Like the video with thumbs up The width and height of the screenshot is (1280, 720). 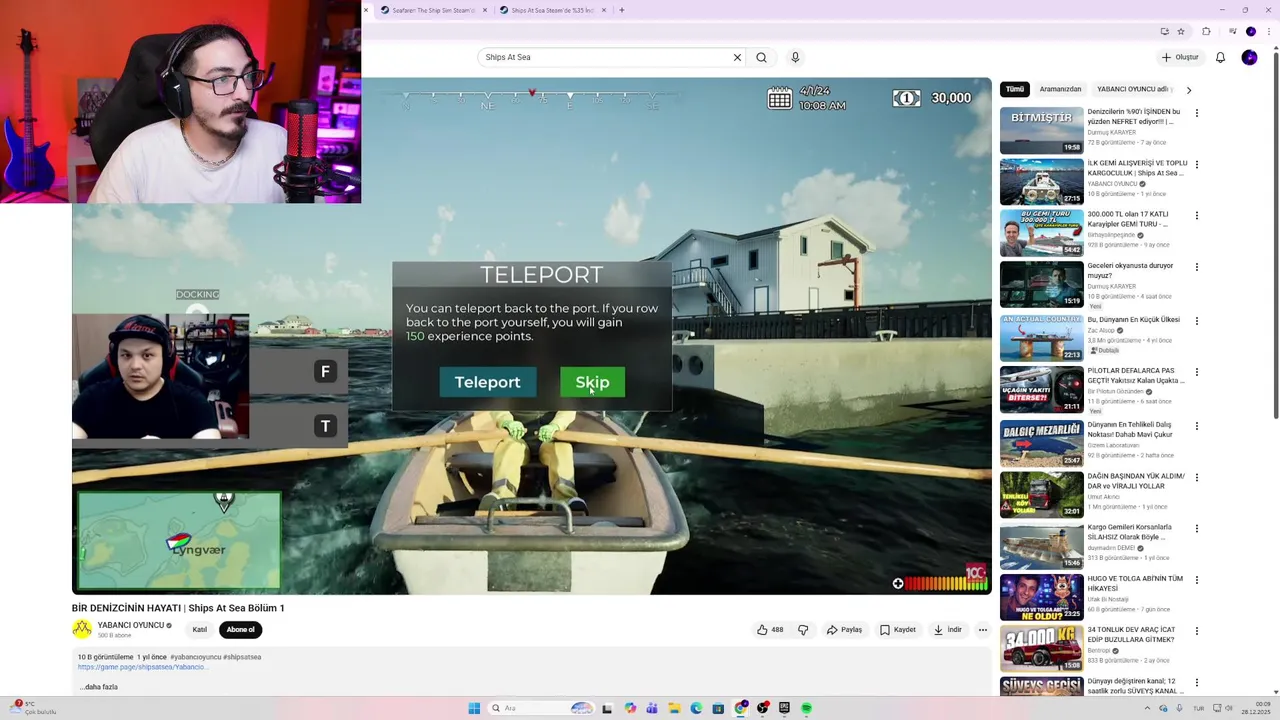pyautogui.click(x=770, y=630)
